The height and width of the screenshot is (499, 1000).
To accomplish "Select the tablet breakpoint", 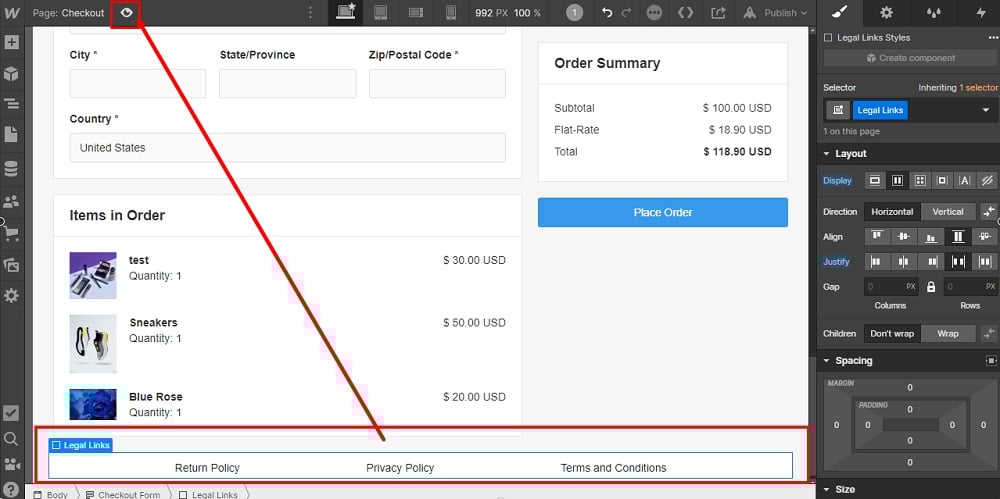I will coord(381,13).
